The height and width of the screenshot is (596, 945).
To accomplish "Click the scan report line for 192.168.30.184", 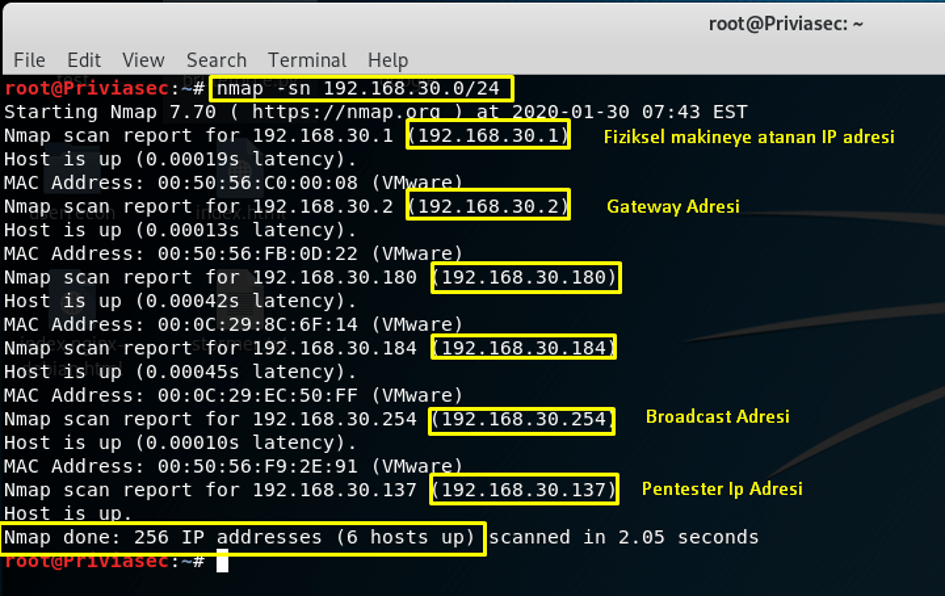I will point(310,348).
